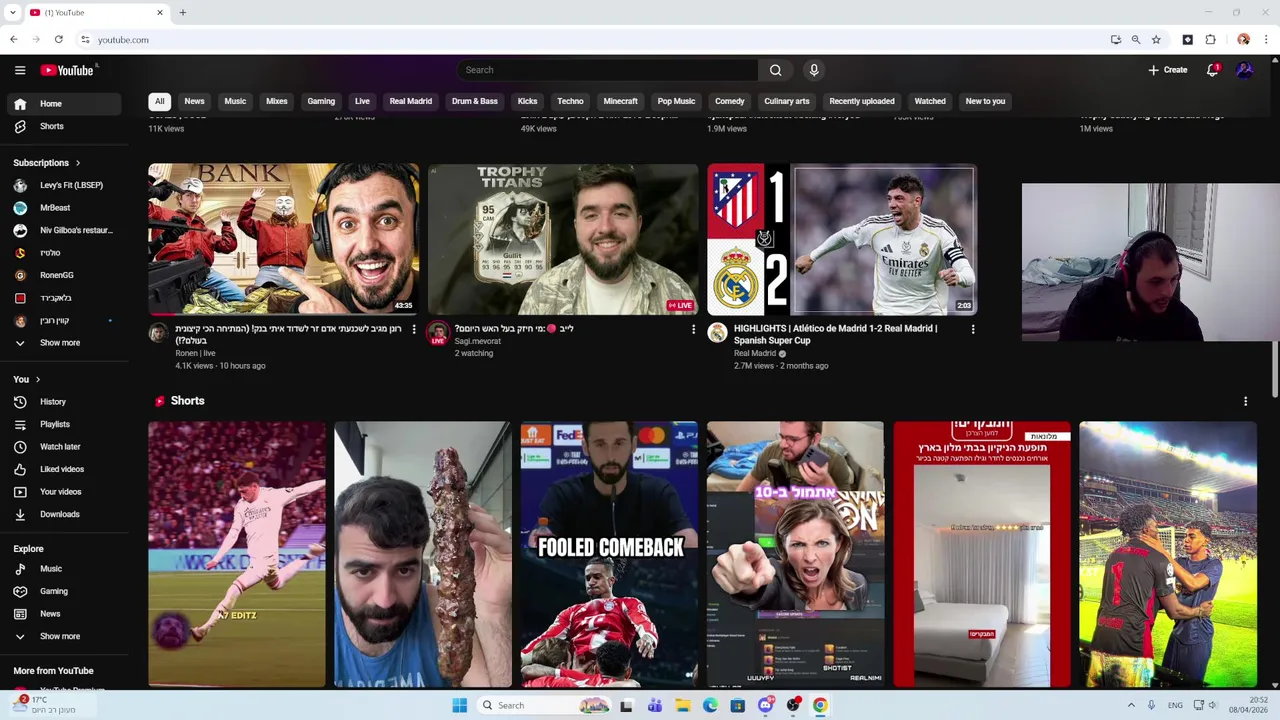Select the Drum & Bass chip
The image size is (1280, 720).
[475, 101]
